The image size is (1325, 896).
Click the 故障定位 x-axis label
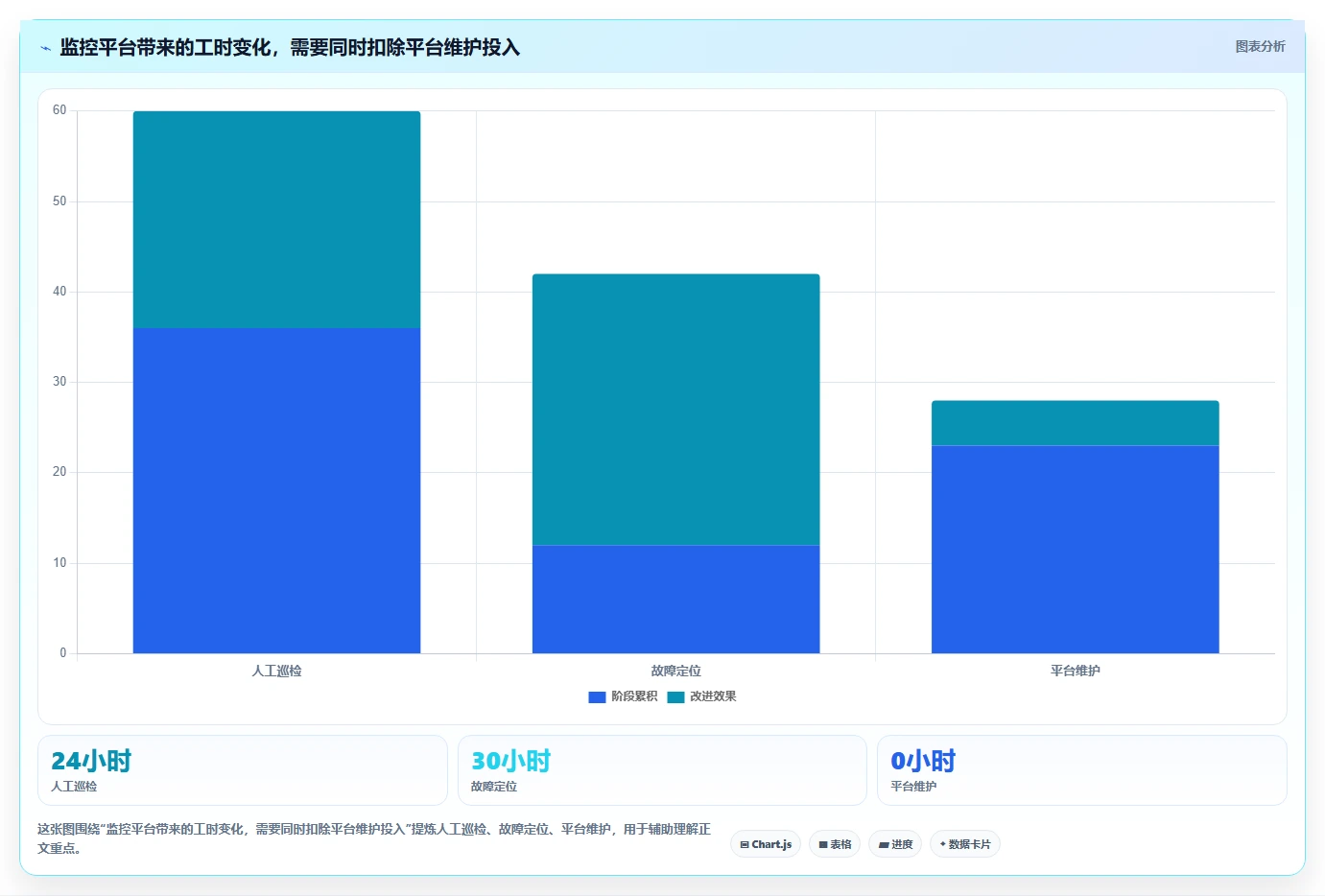pyautogui.click(x=675, y=671)
